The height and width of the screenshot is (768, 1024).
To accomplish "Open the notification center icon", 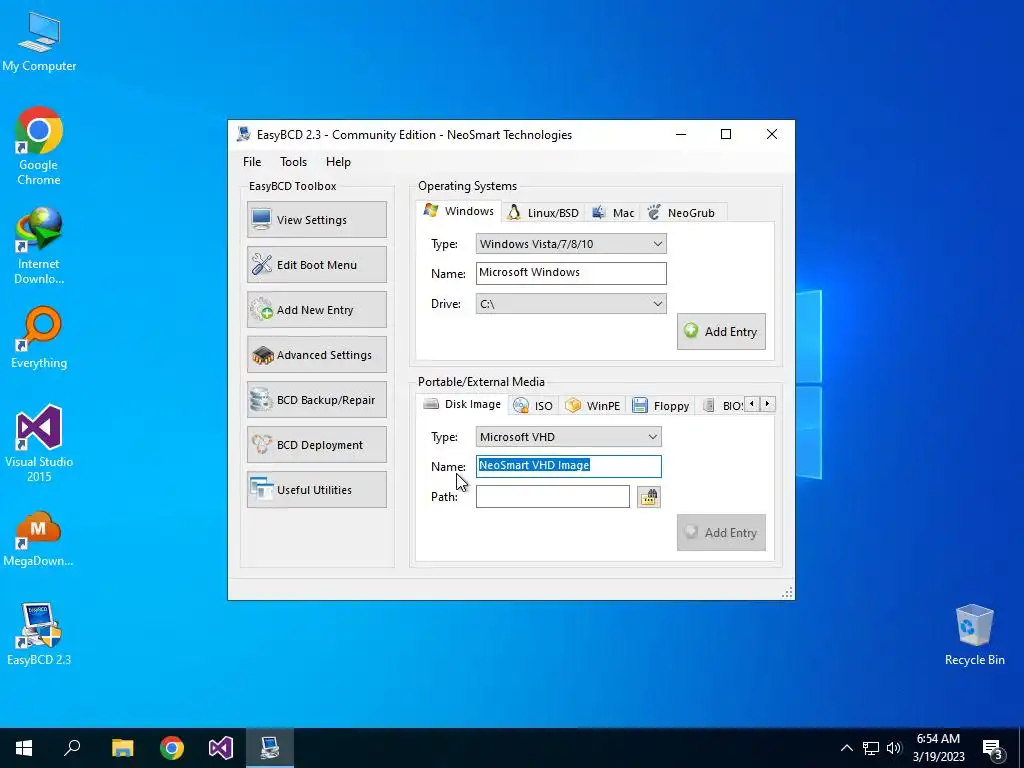I will (993, 749).
